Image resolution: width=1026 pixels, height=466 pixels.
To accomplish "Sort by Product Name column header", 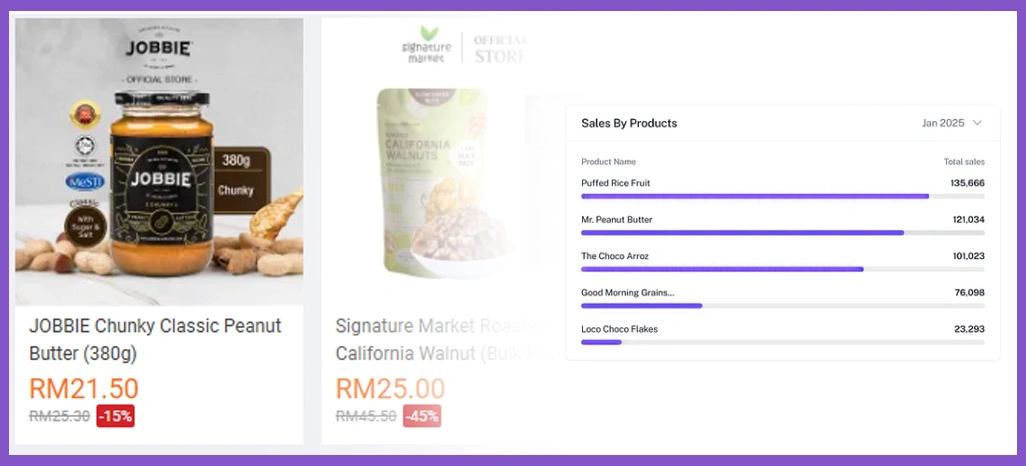I will 608,162.
